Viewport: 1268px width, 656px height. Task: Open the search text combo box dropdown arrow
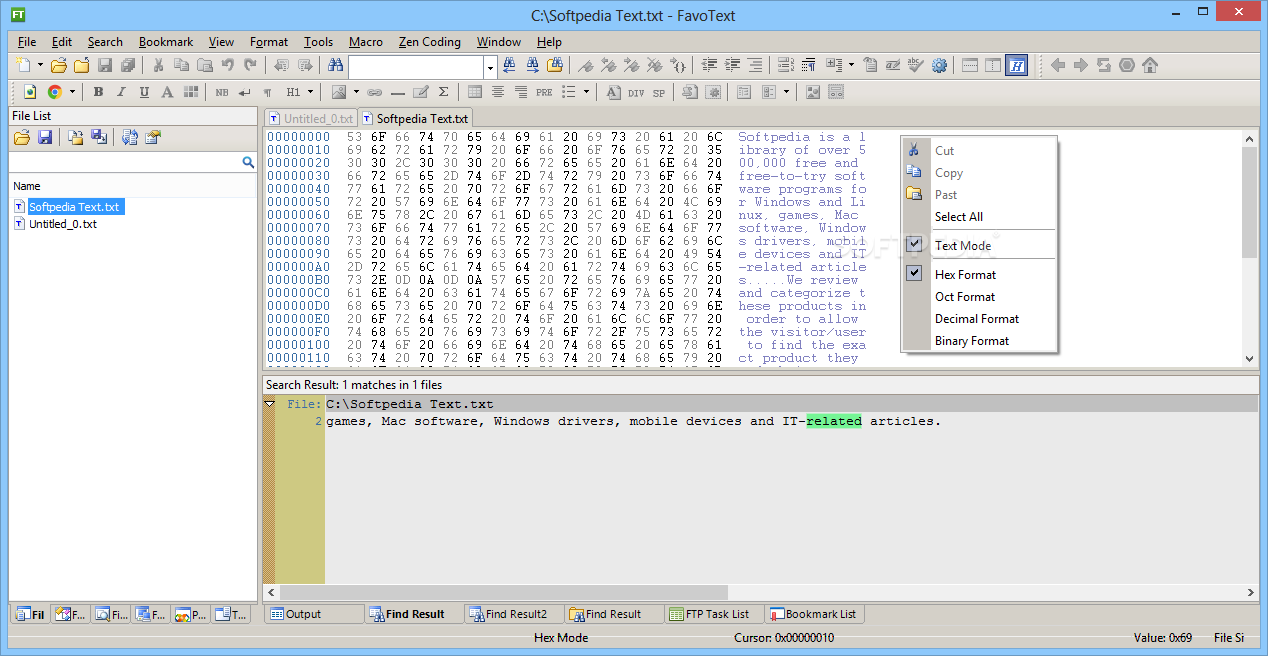(490, 67)
